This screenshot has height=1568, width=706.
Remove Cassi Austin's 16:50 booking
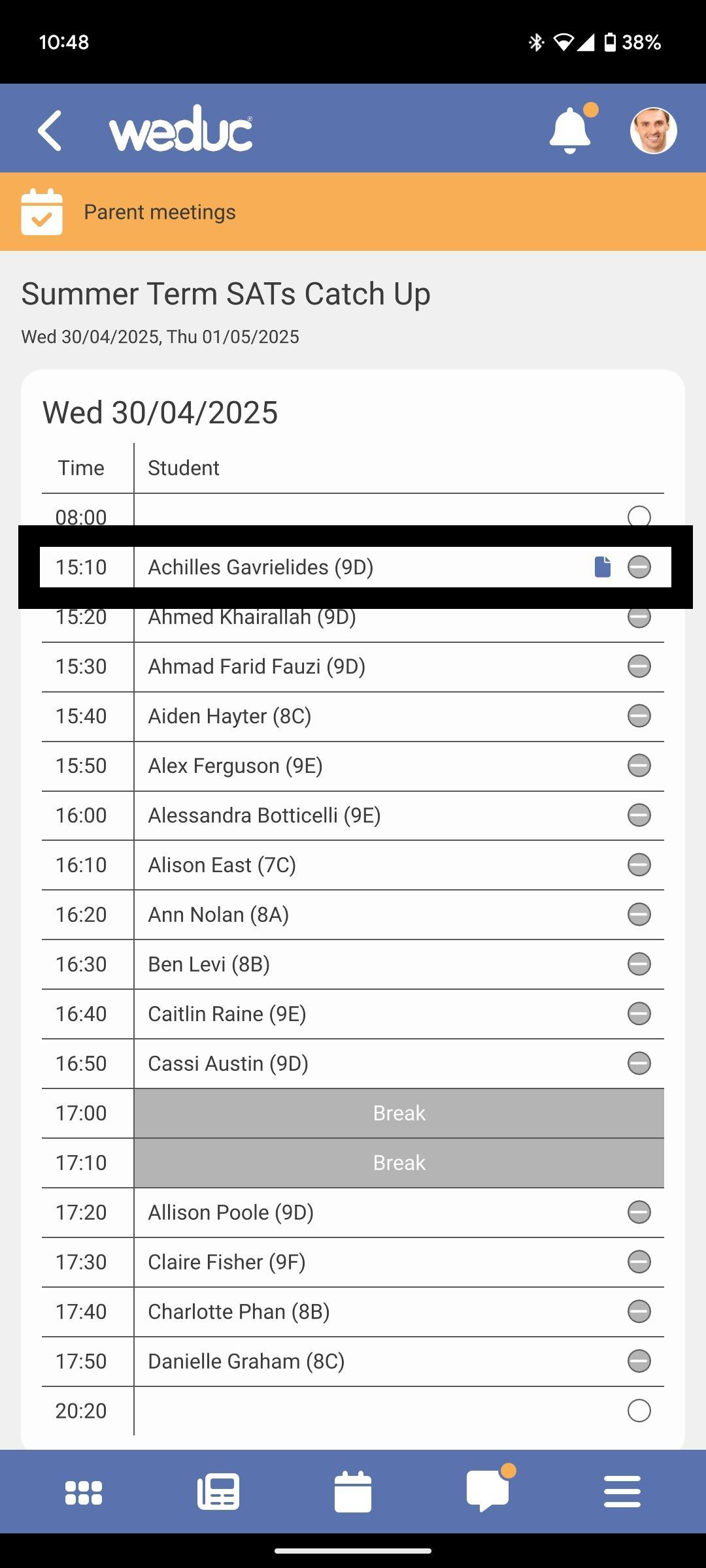tap(639, 1064)
